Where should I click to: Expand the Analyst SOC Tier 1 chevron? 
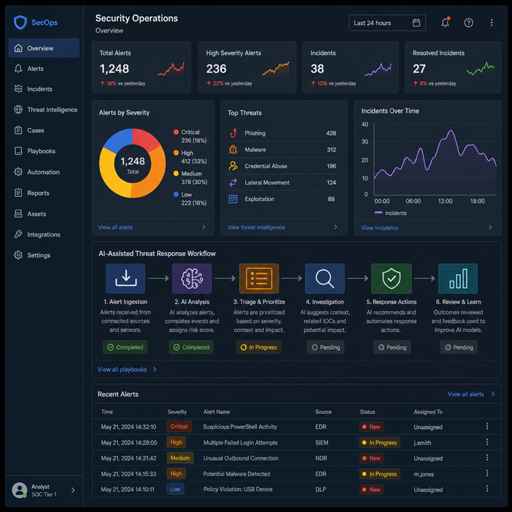click(73, 490)
